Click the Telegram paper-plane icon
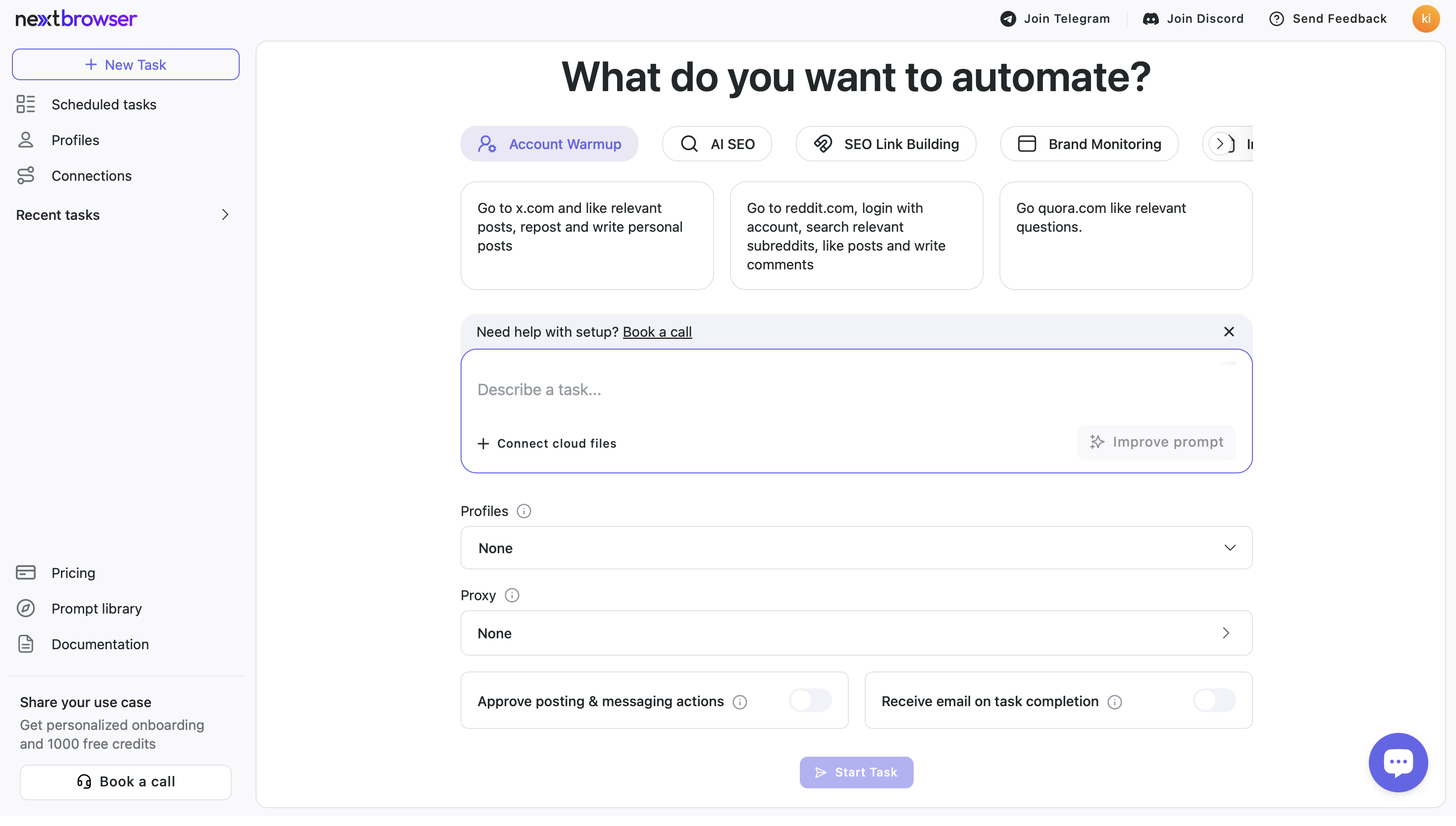The height and width of the screenshot is (826, 1456). pyautogui.click(x=1008, y=19)
